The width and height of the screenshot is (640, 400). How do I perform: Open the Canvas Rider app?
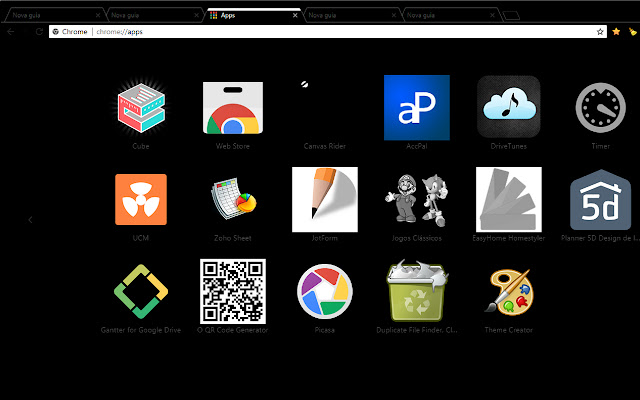pyautogui.click(x=324, y=108)
